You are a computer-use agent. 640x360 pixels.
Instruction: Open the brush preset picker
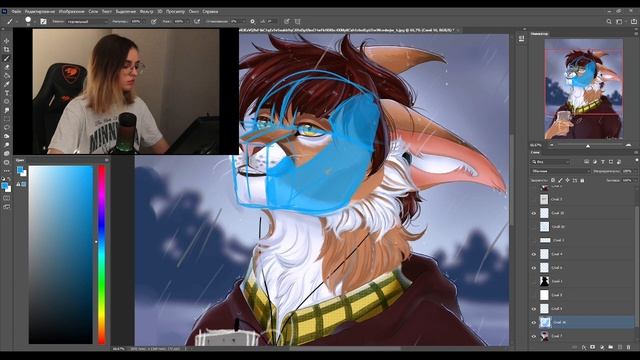[28, 21]
